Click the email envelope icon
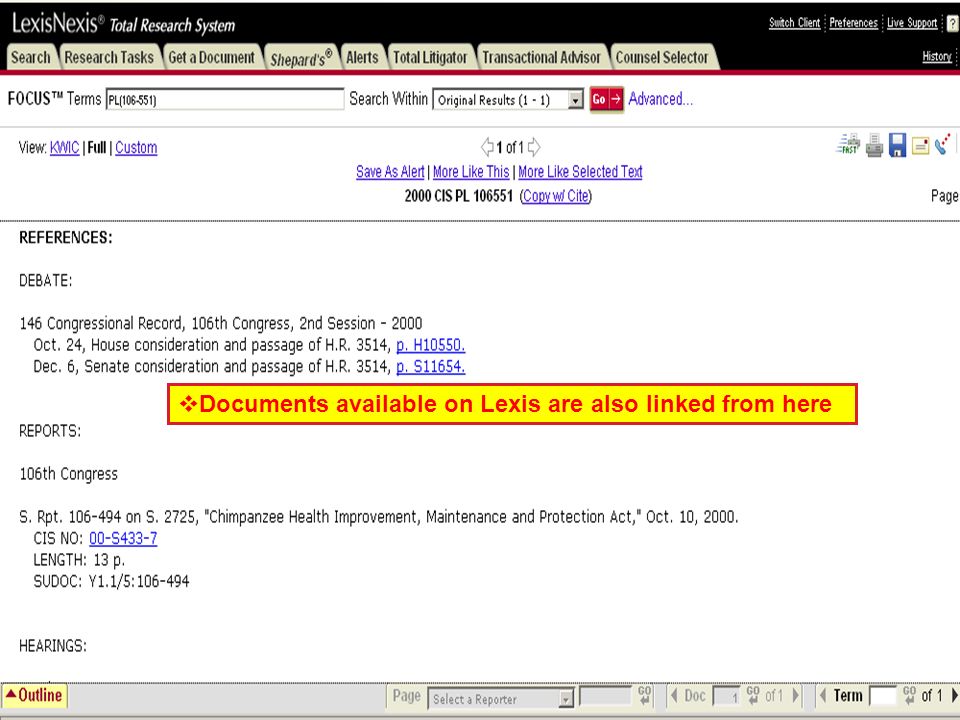960x720 pixels. tap(920, 146)
